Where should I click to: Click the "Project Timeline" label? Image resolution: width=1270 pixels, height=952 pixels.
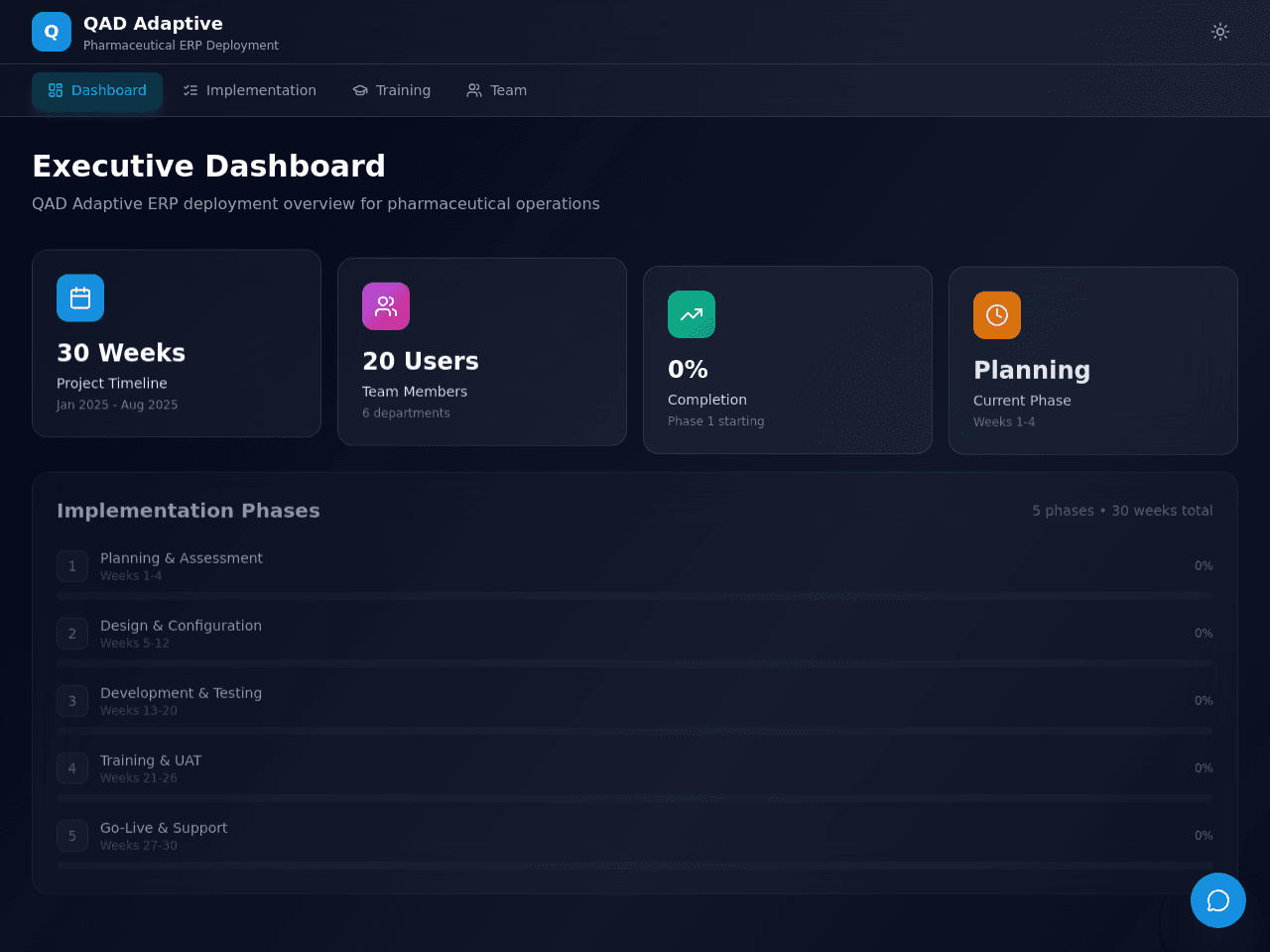[112, 384]
